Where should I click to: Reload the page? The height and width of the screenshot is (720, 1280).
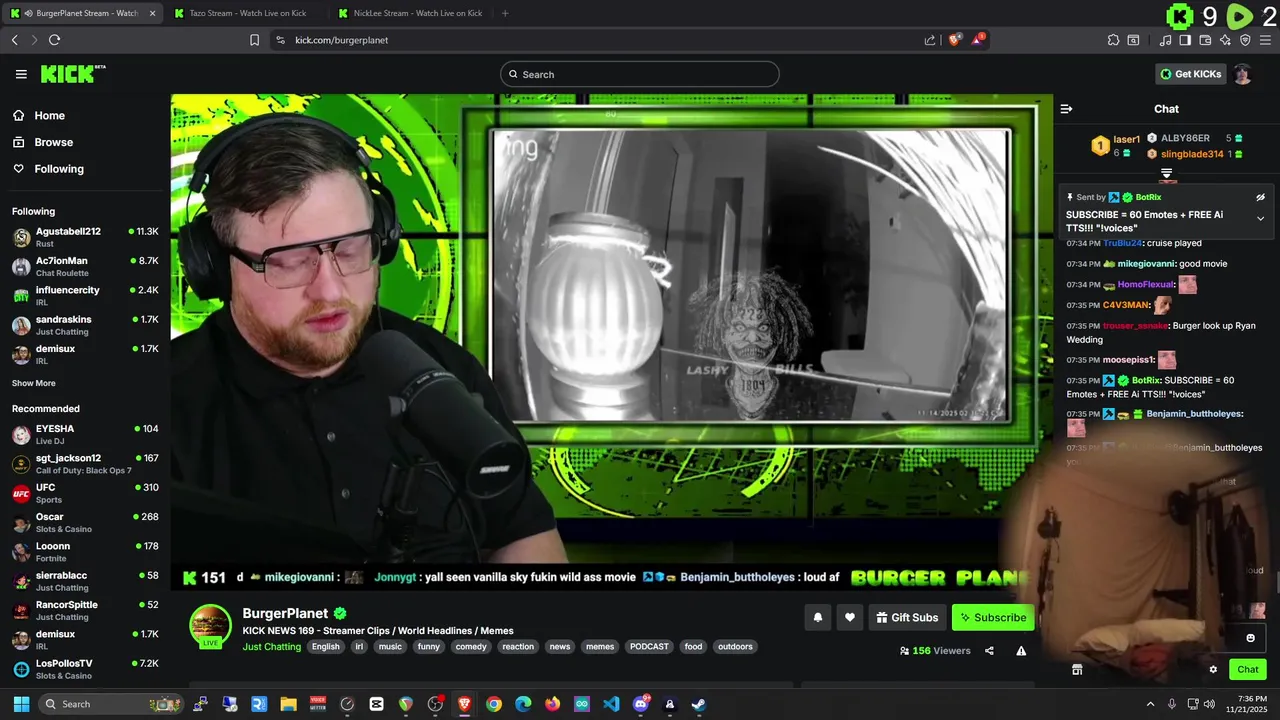[x=54, y=40]
